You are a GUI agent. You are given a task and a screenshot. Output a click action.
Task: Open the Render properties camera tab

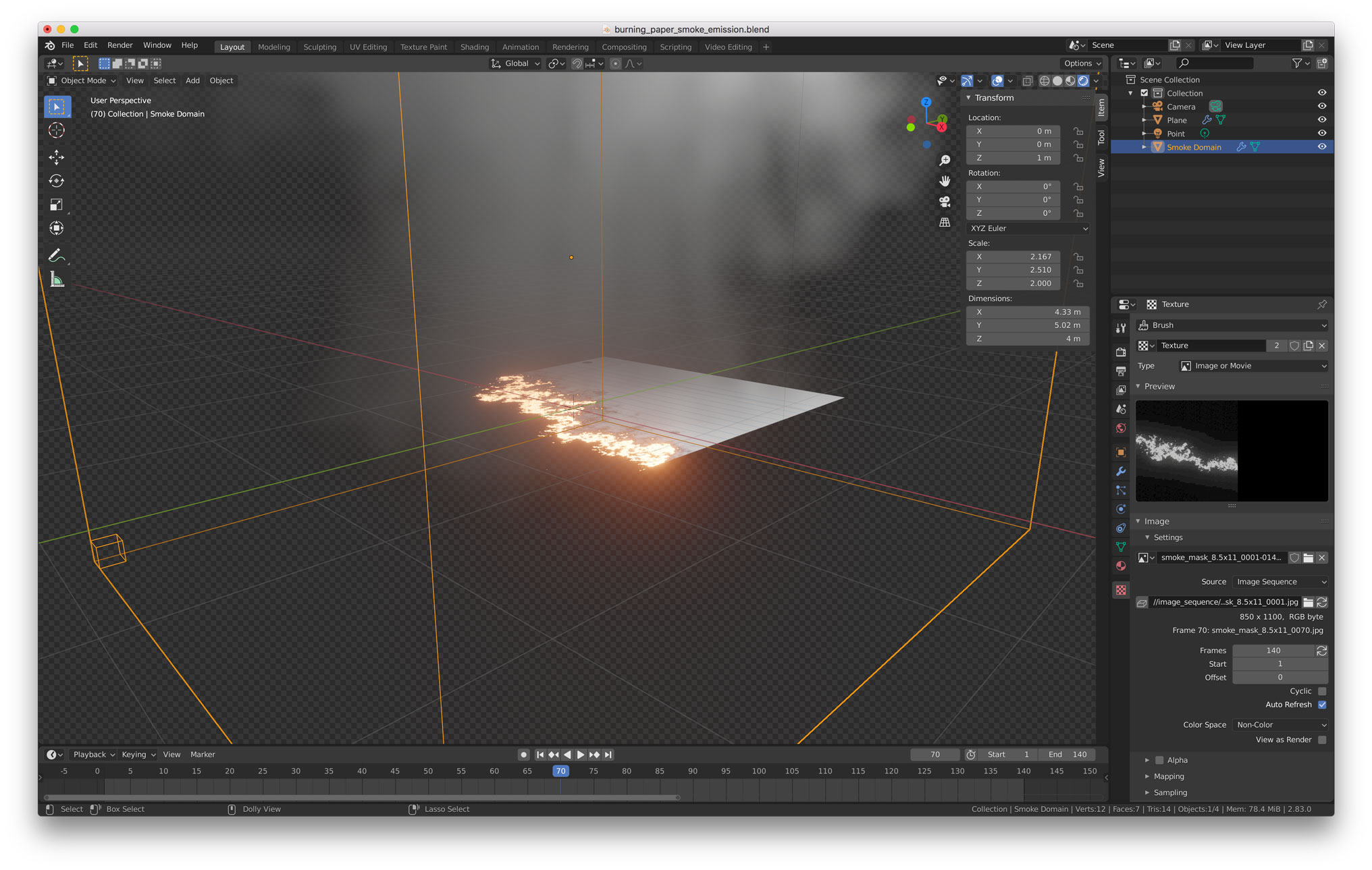1121,352
